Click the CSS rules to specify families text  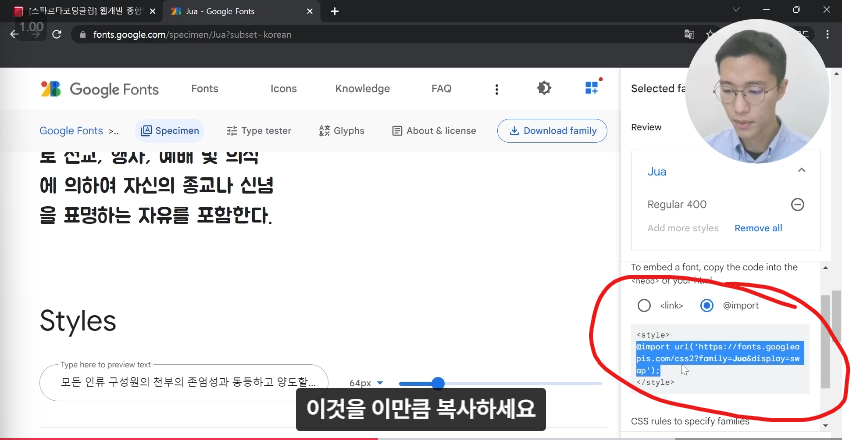(690, 422)
